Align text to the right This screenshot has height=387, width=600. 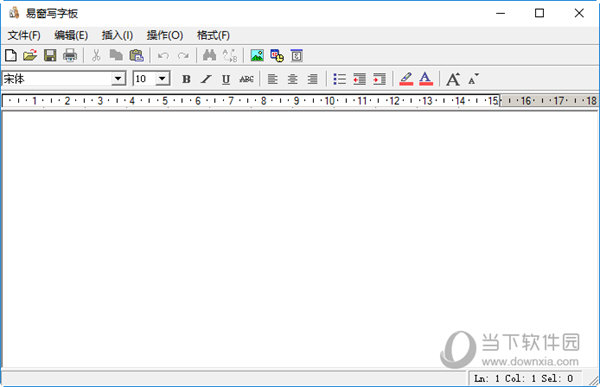[313, 79]
